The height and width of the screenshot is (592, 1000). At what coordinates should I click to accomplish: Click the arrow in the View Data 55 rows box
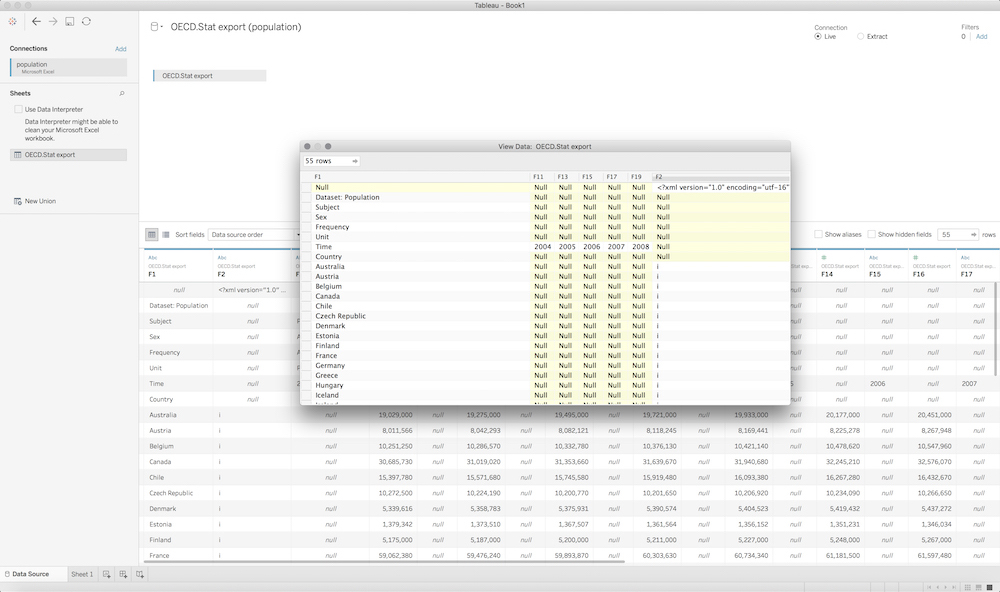click(x=355, y=161)
